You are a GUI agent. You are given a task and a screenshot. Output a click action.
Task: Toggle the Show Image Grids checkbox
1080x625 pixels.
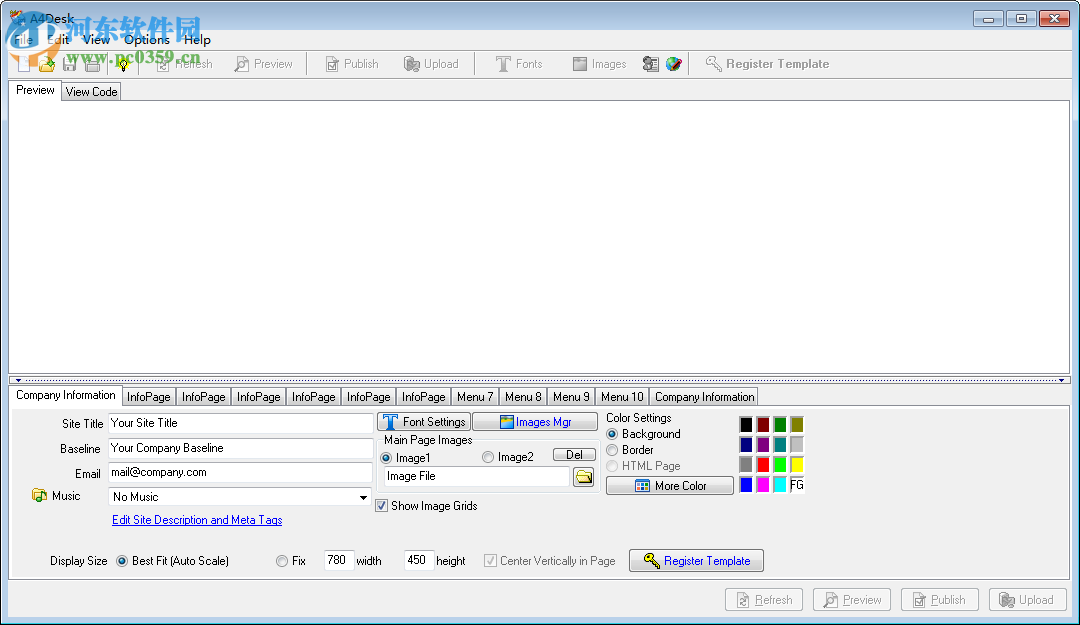(x=382, y=506)
